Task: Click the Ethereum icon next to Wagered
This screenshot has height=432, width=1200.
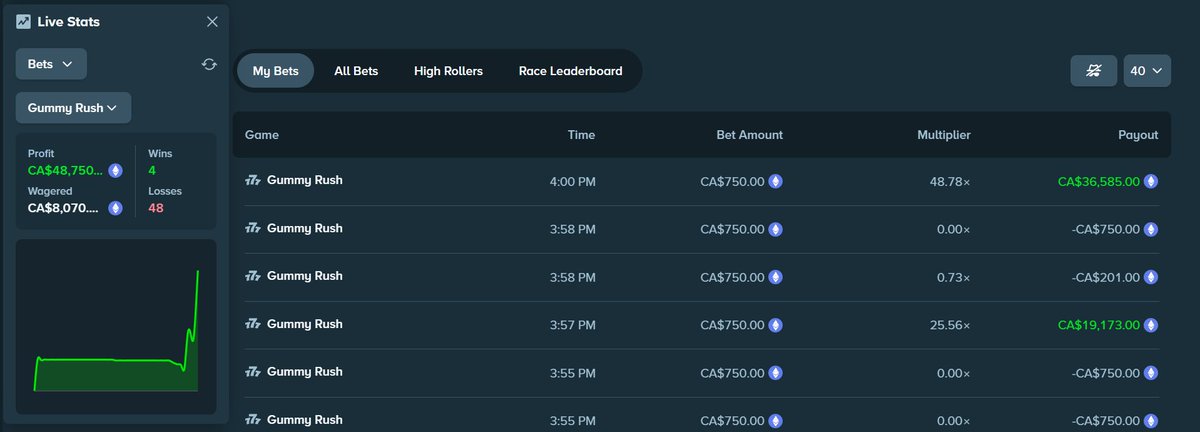Action: point(115,208)
